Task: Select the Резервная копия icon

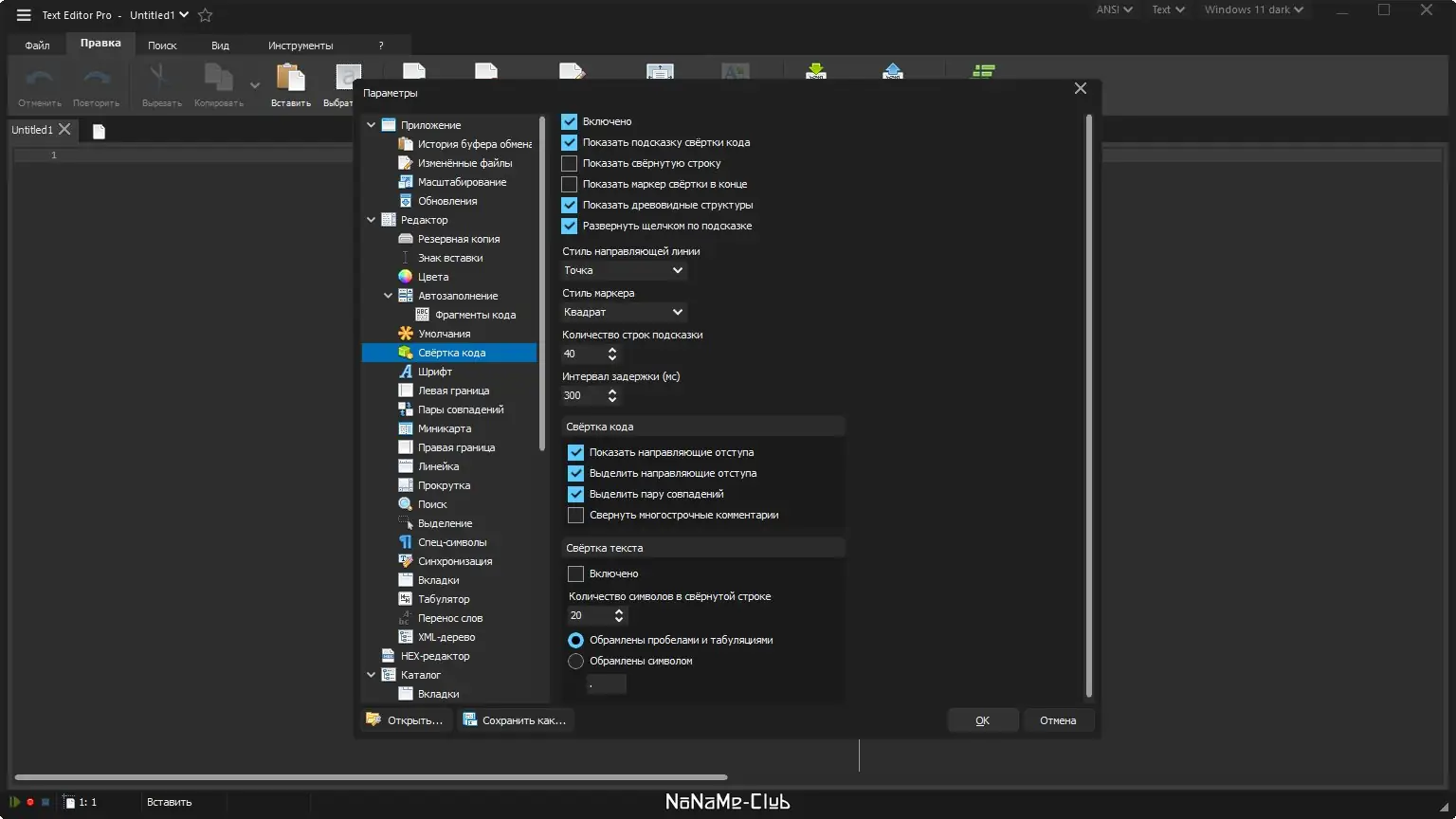Action: 406,239
